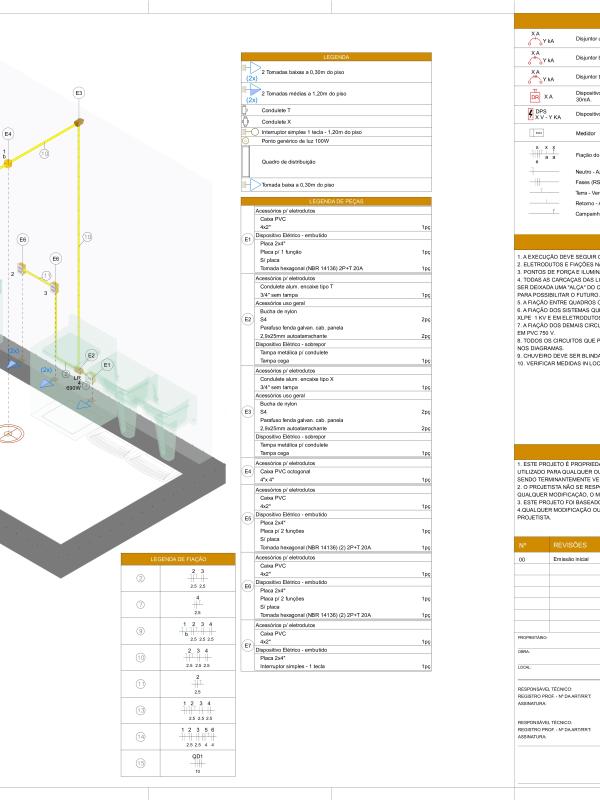Select wiring circle 14 in Legenda de Fiação
Image resolution: width=600 pixels, height=800 pixels.
pos(140,737)
